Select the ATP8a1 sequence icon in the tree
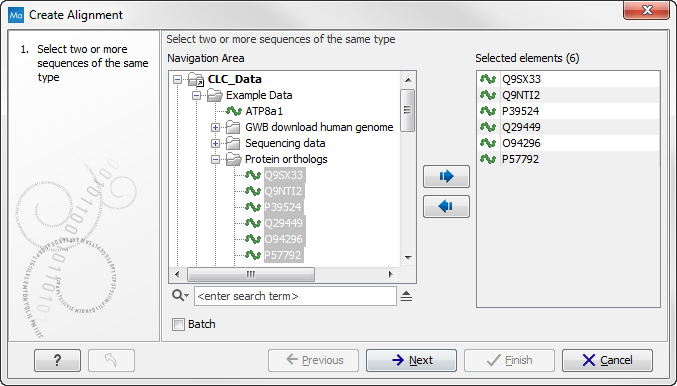Viewport: 677px width, 386px height. tap(234, 111)
